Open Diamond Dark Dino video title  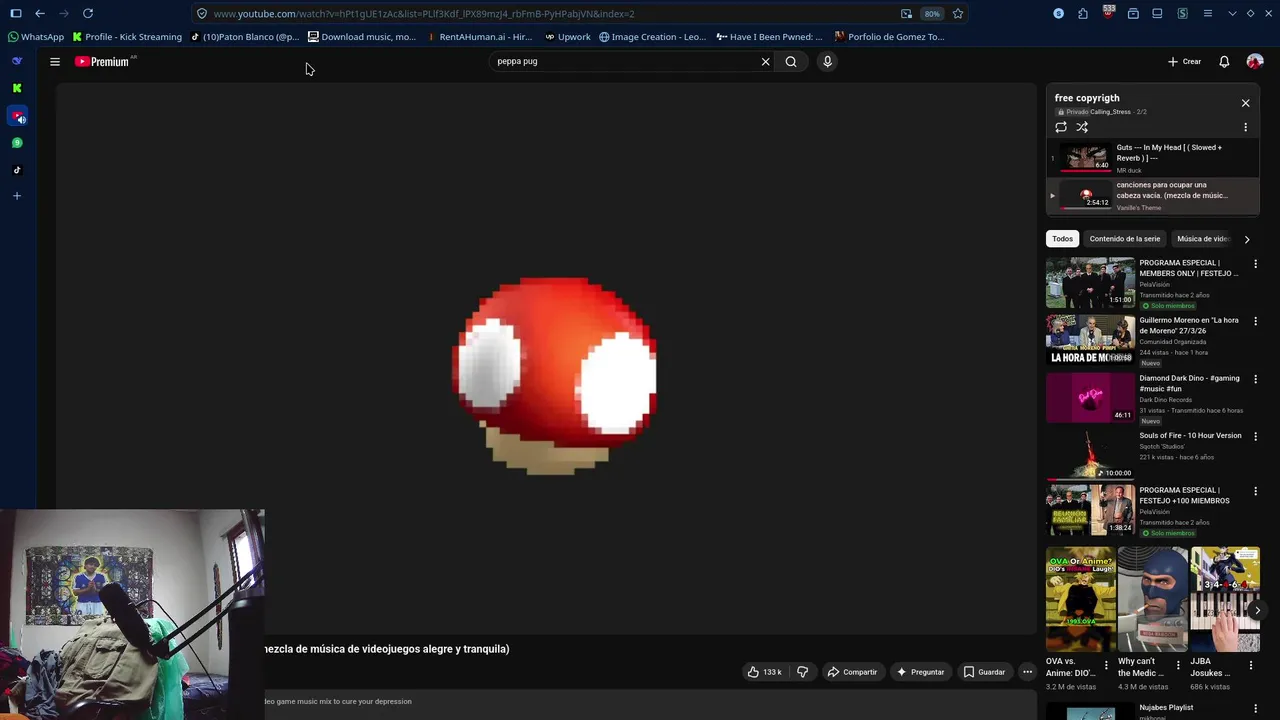[1189, 383]
